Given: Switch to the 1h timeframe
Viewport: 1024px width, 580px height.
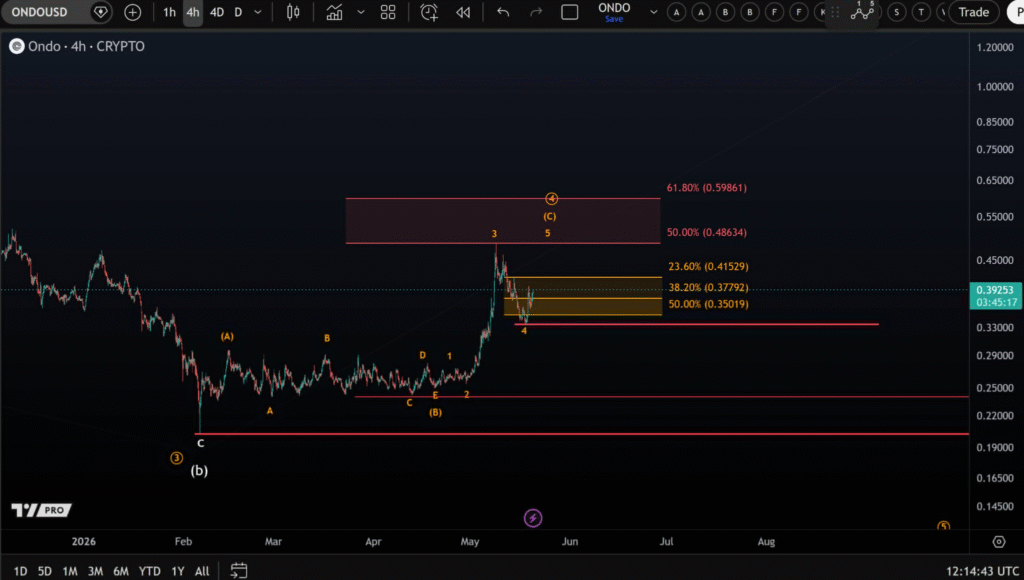Looking at the screenshot, I should (169, 12).
